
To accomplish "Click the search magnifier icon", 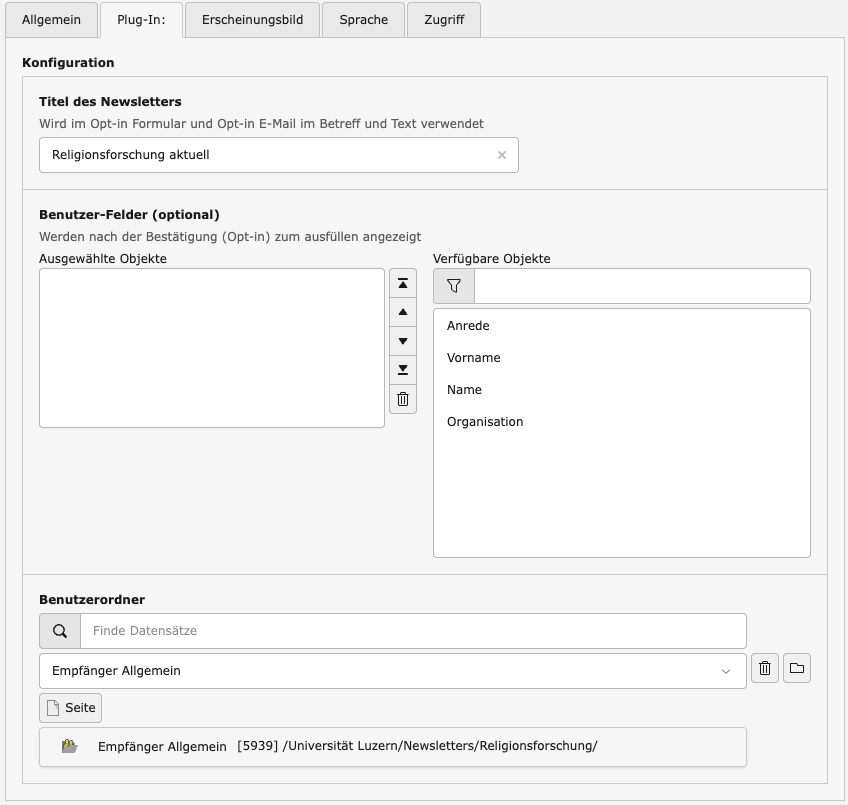I will coord(60,631).
